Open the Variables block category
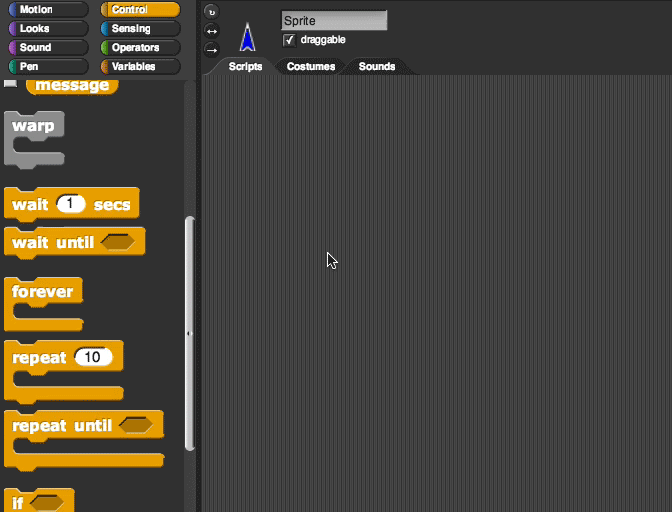672x512 pixels. (x=139, y=67)
